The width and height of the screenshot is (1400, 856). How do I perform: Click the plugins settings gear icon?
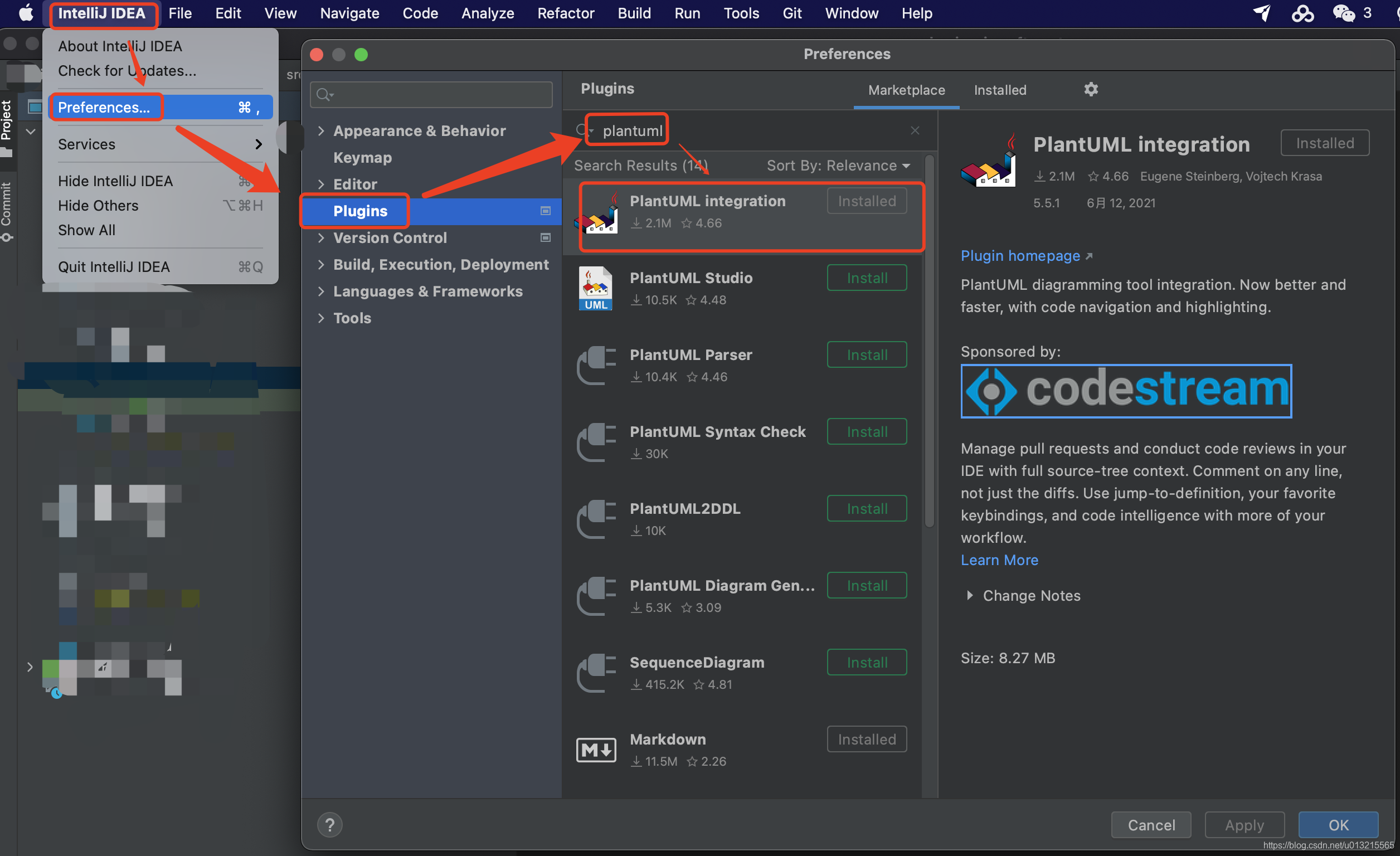coord(1090,89)
